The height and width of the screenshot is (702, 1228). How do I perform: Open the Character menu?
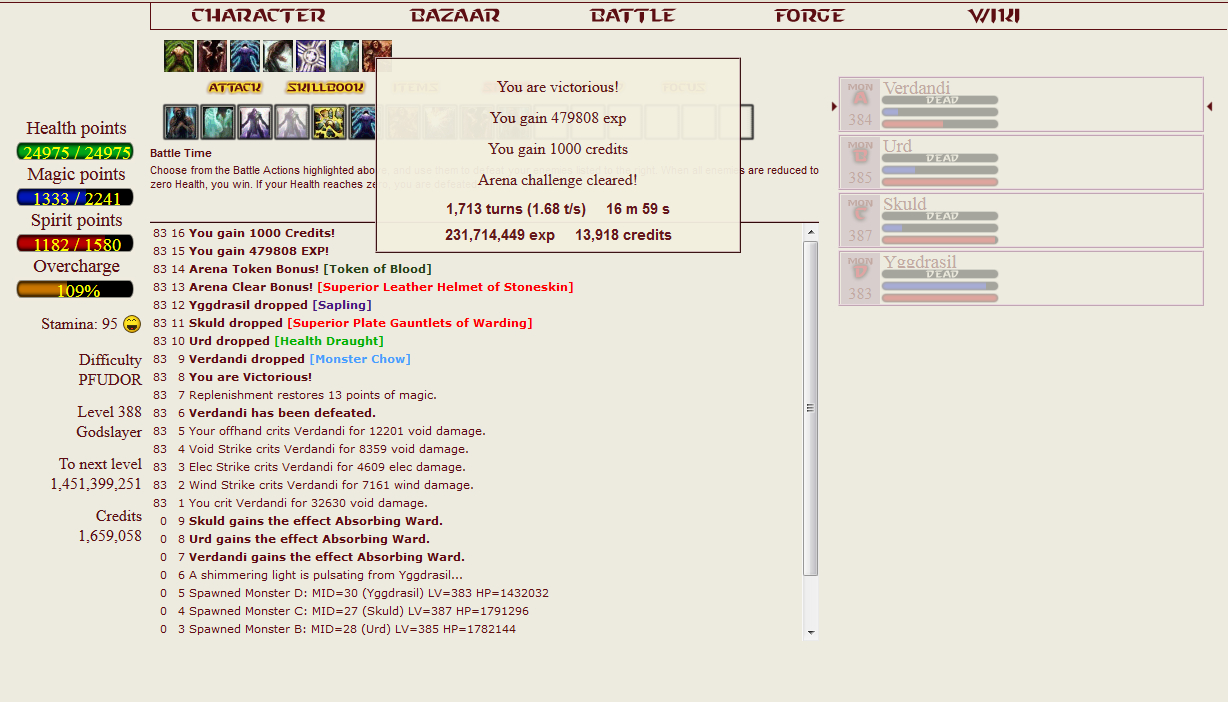pos(258,16)
